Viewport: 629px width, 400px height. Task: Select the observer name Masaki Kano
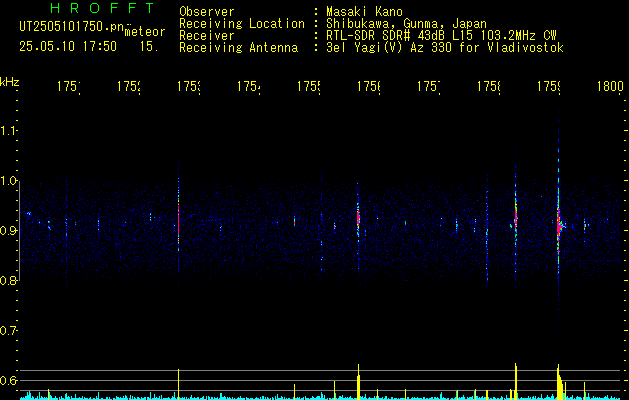click(364, 12)
